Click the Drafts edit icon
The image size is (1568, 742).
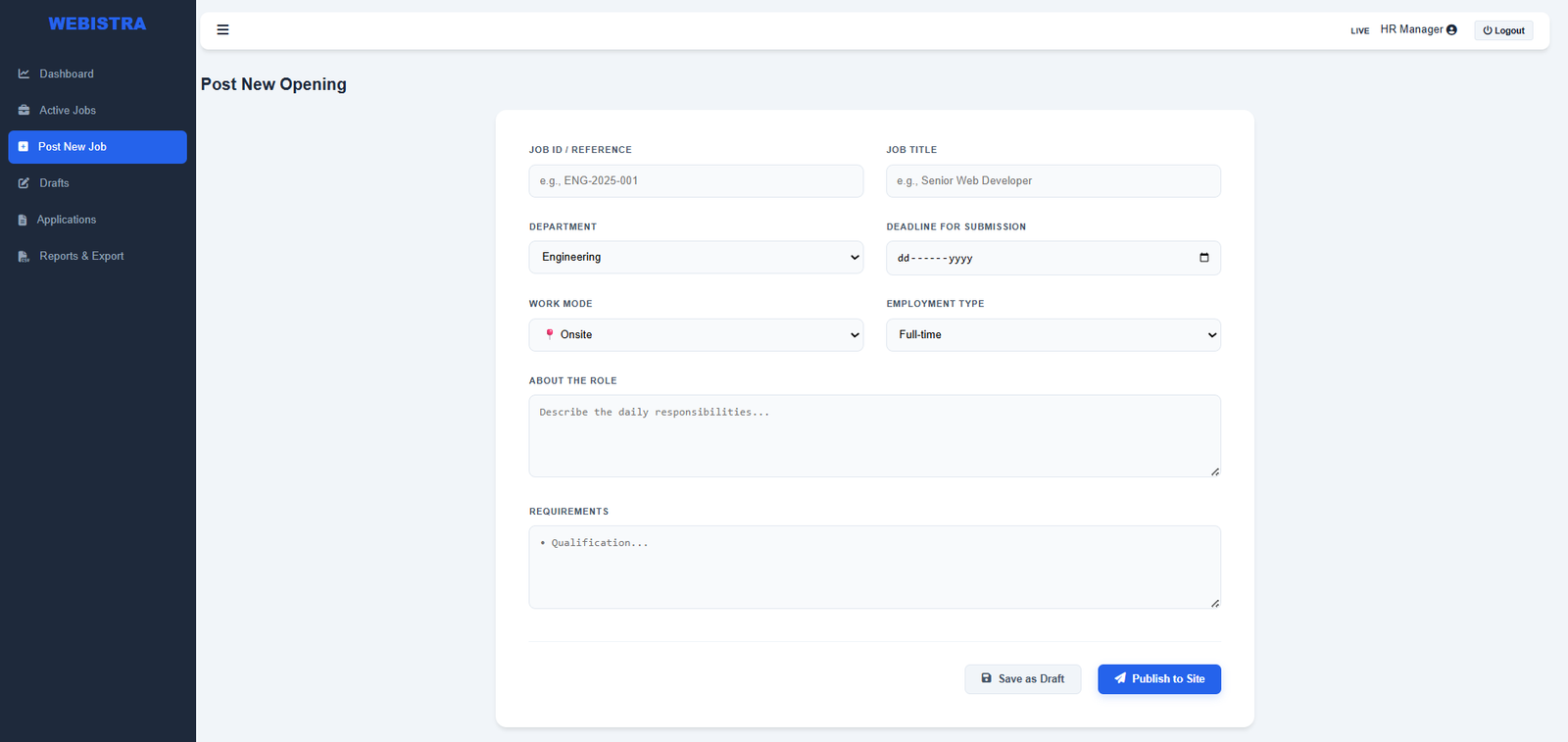click(24, 183)
